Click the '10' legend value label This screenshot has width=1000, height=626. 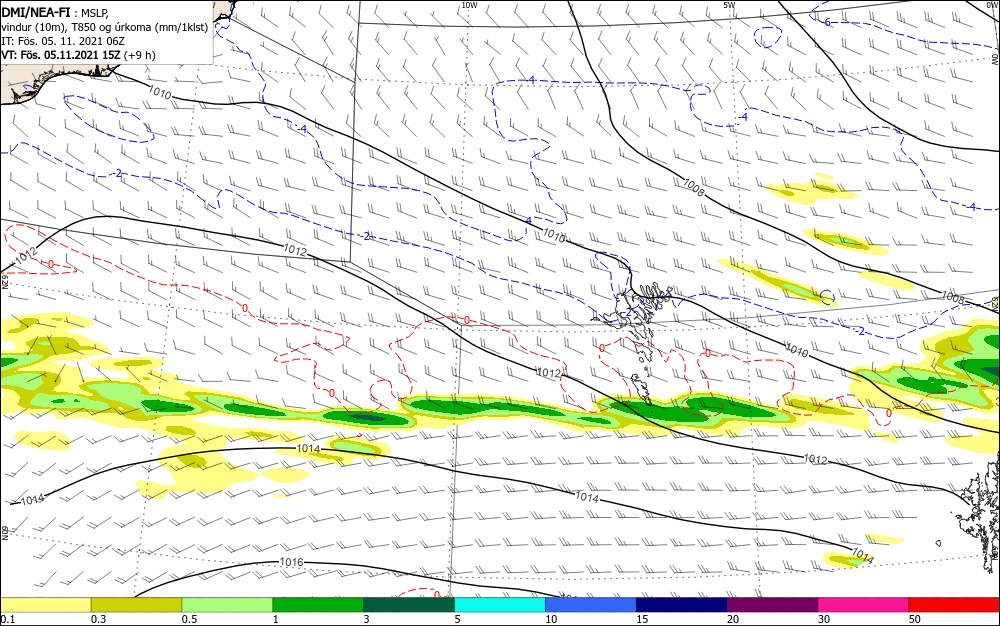click(x=551, y=619)
